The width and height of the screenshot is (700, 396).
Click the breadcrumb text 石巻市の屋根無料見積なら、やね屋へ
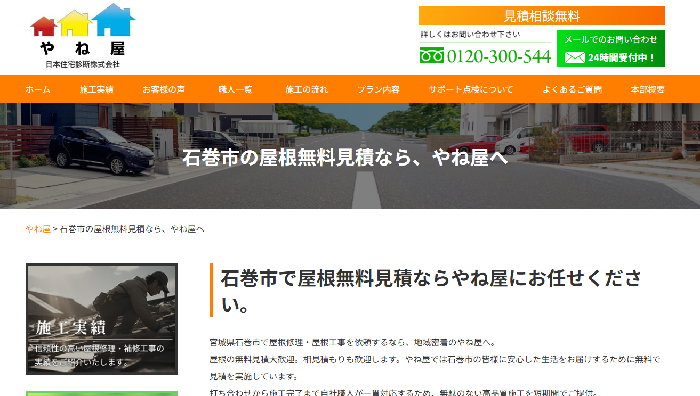(132, 229)
